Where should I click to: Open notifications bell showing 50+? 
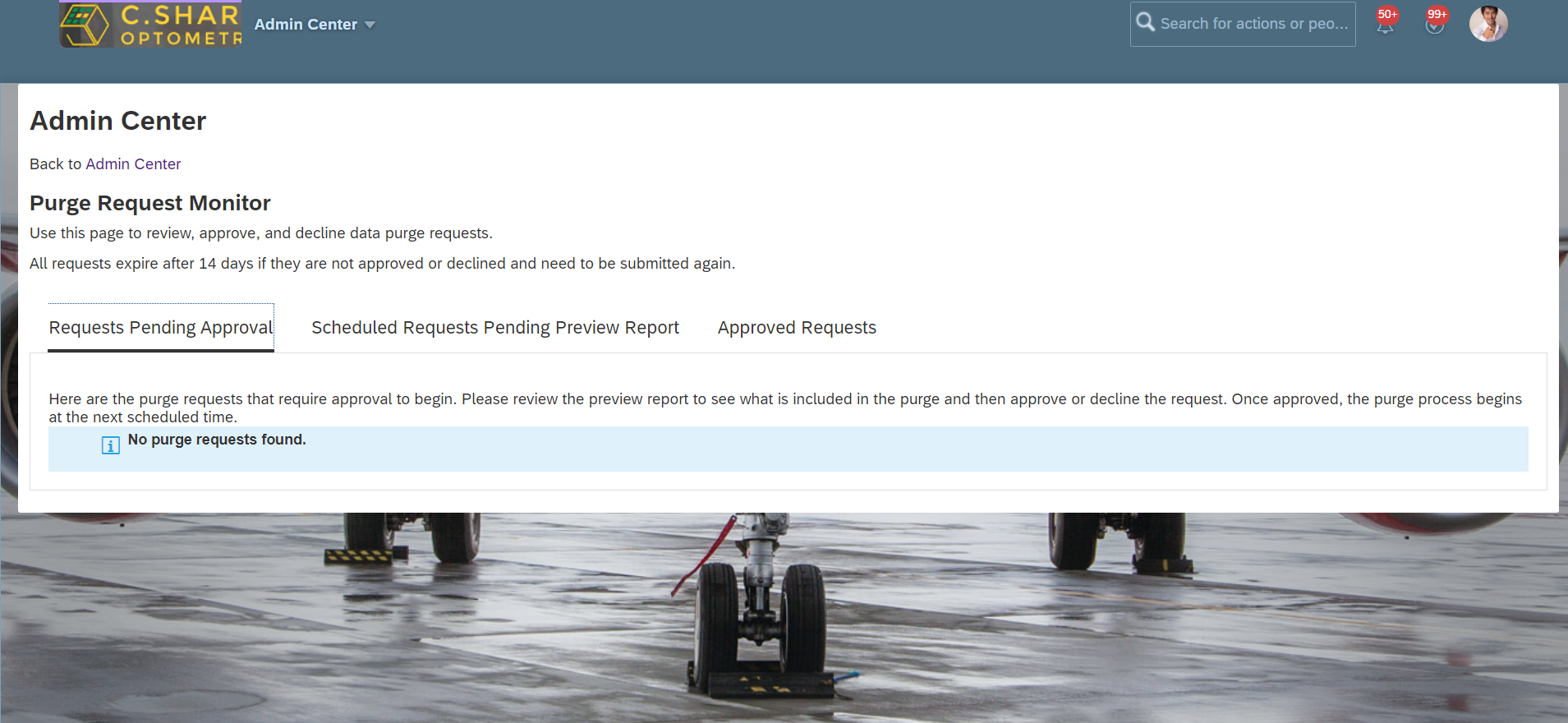pyautogui.click(x=1386, y=21)
